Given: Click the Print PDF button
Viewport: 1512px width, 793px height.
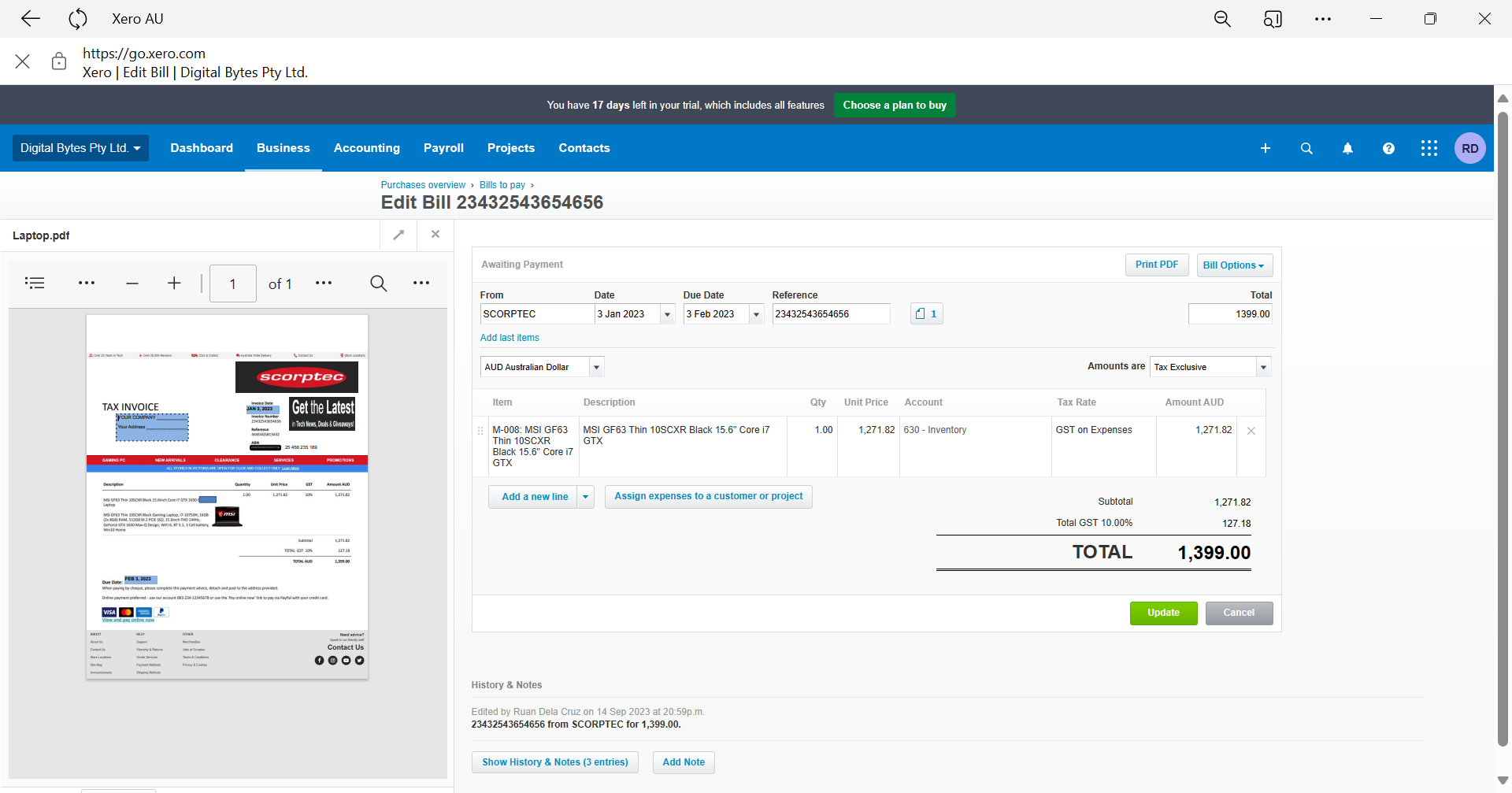Looking at the screenshot, I should click(x=1157, y=265).
